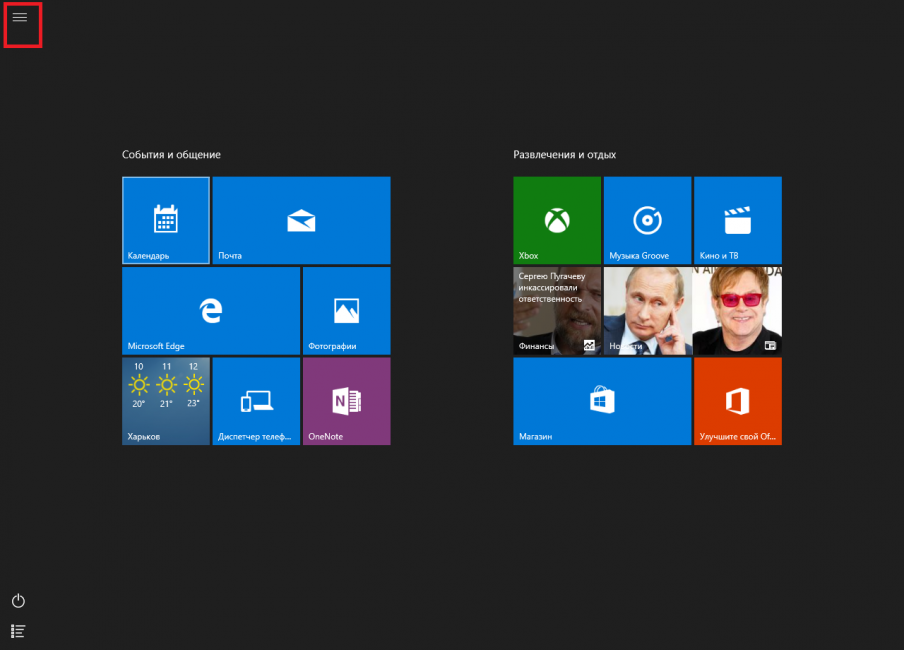
Task: Open the live tile showing man in red glasses
Action: pos(738,311)
